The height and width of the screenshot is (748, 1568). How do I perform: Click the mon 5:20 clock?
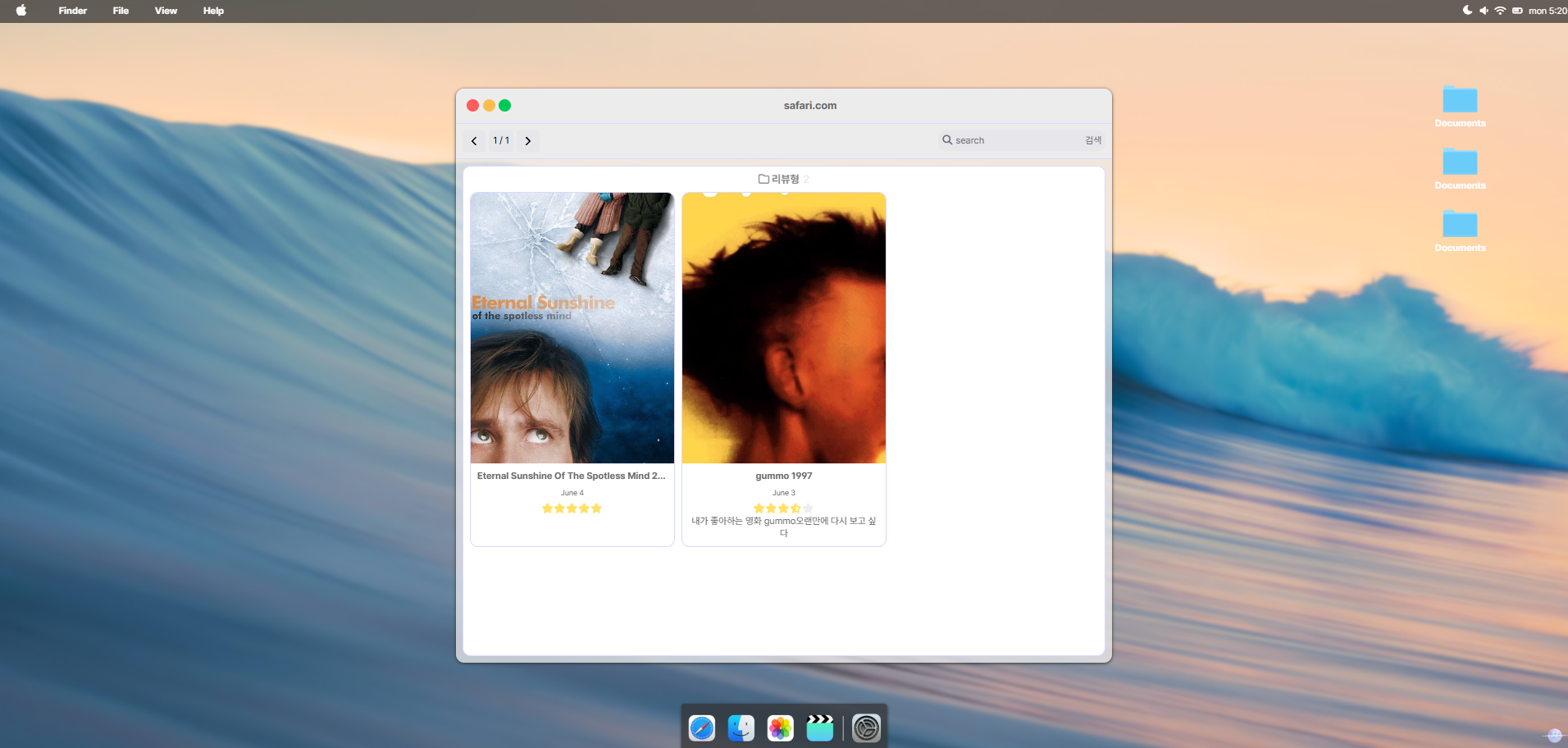click(1547, 11)
